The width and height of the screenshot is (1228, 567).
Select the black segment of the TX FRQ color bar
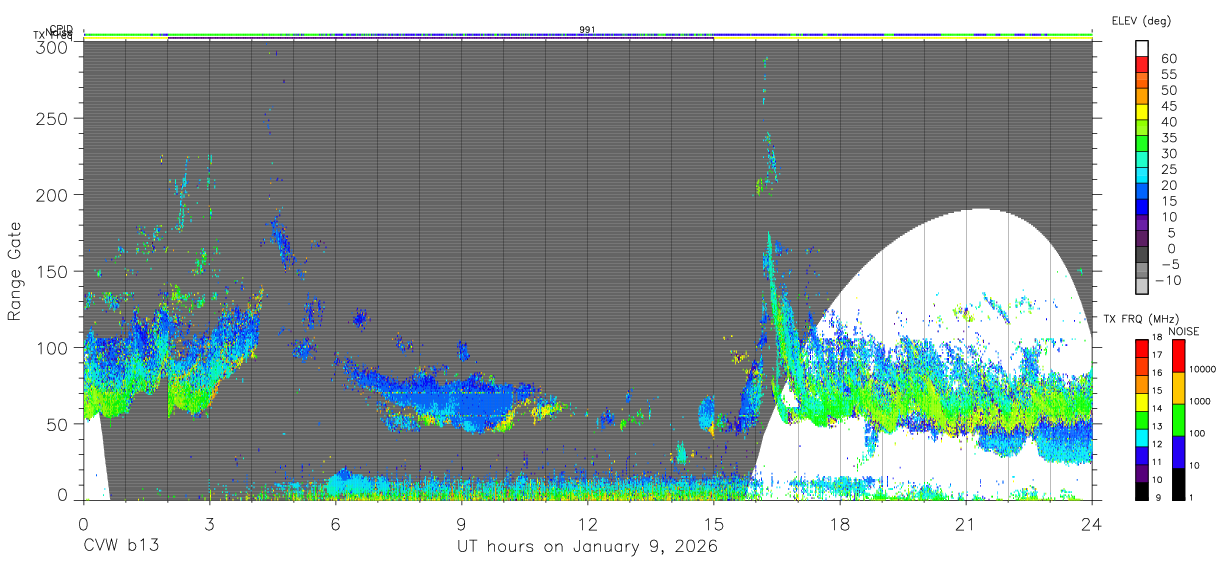pyautogui.click(x=1141, y=490)
